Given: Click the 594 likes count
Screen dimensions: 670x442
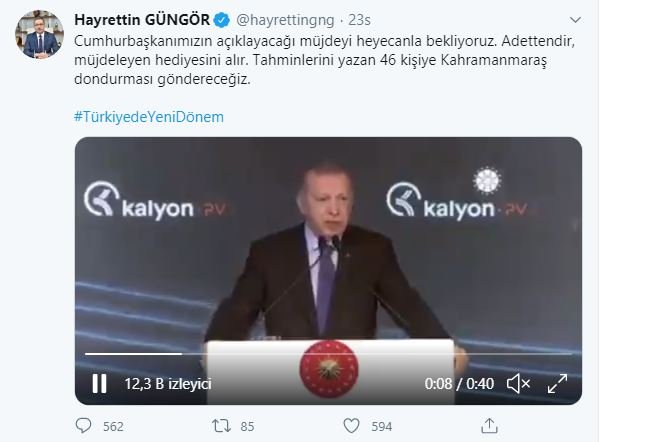Looking at the screenshot, I should [x=382, y=426].
